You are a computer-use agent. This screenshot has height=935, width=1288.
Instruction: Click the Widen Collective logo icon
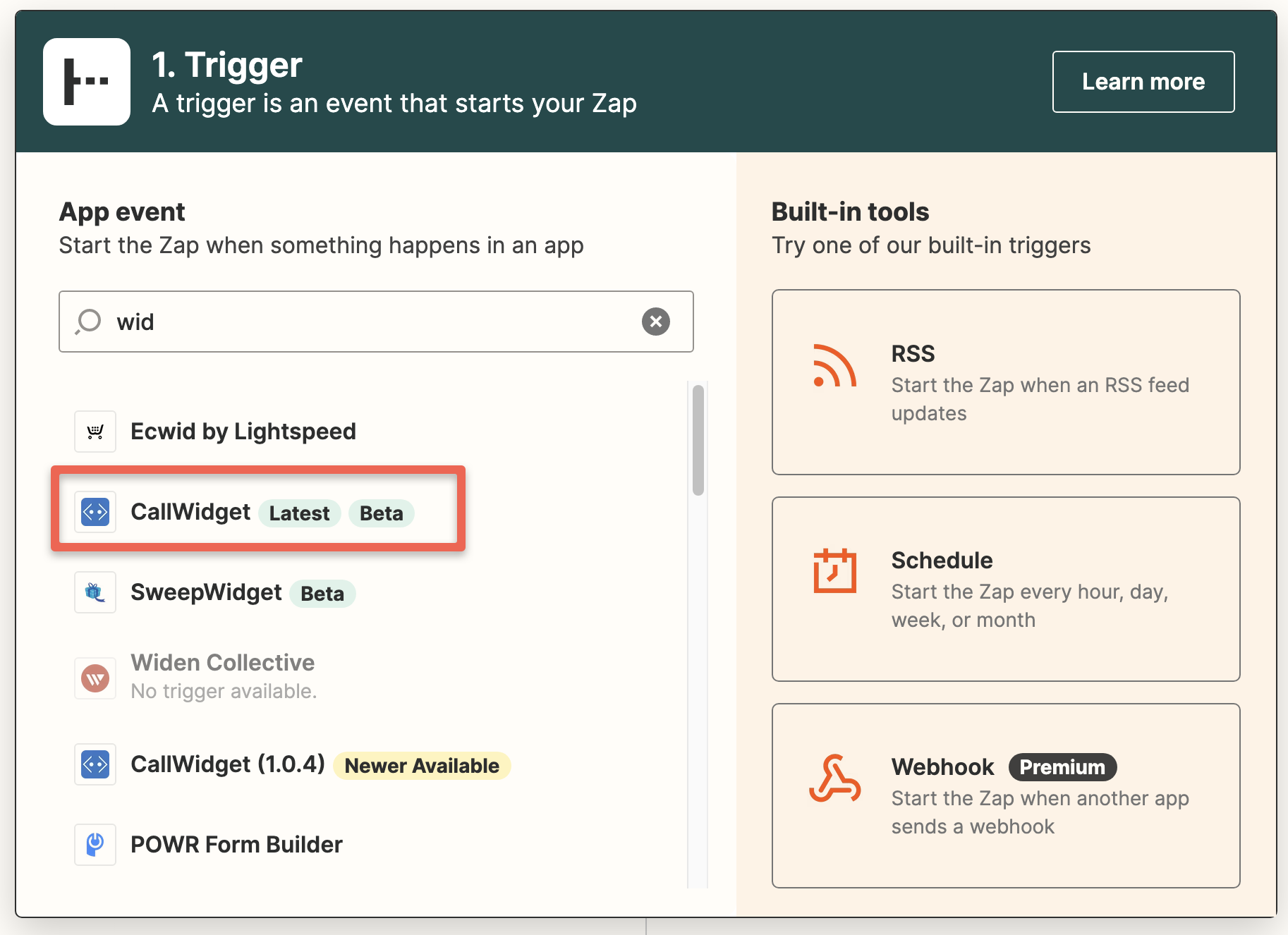[x=95, y=678]
